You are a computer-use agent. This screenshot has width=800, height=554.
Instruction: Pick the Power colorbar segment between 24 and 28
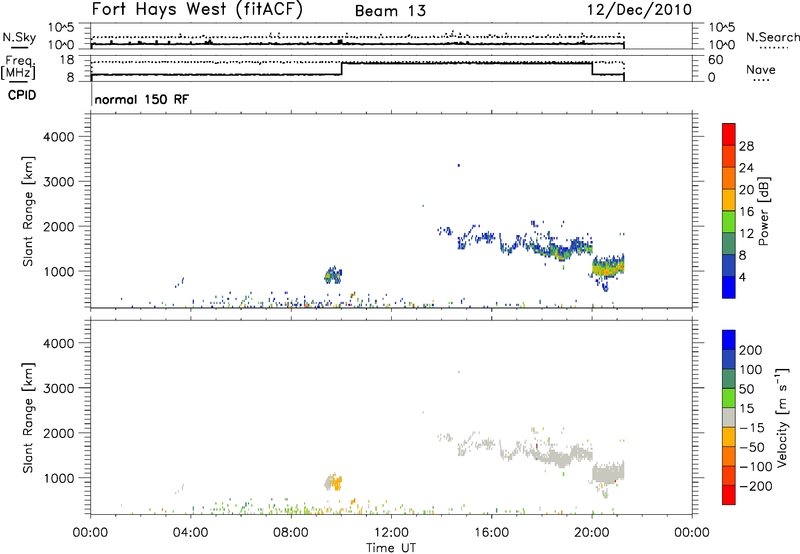(729, 156)
